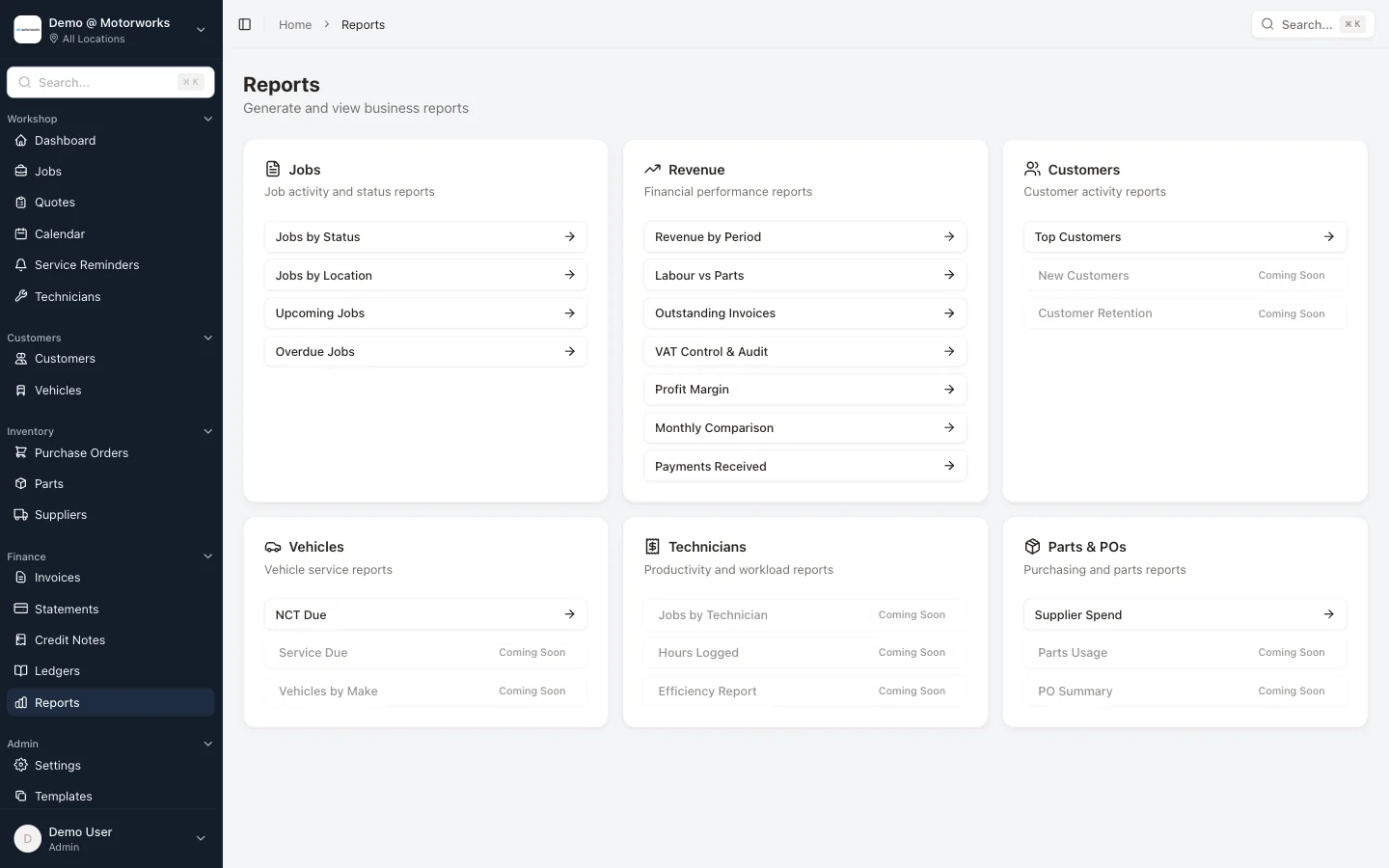Click the Ledgers book icon

click(x=21, y=671)
